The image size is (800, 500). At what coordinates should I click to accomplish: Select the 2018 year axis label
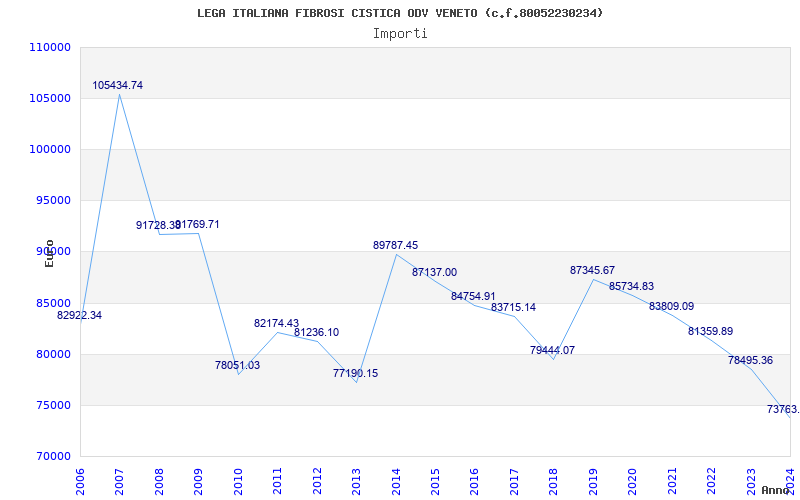point(554,480)
